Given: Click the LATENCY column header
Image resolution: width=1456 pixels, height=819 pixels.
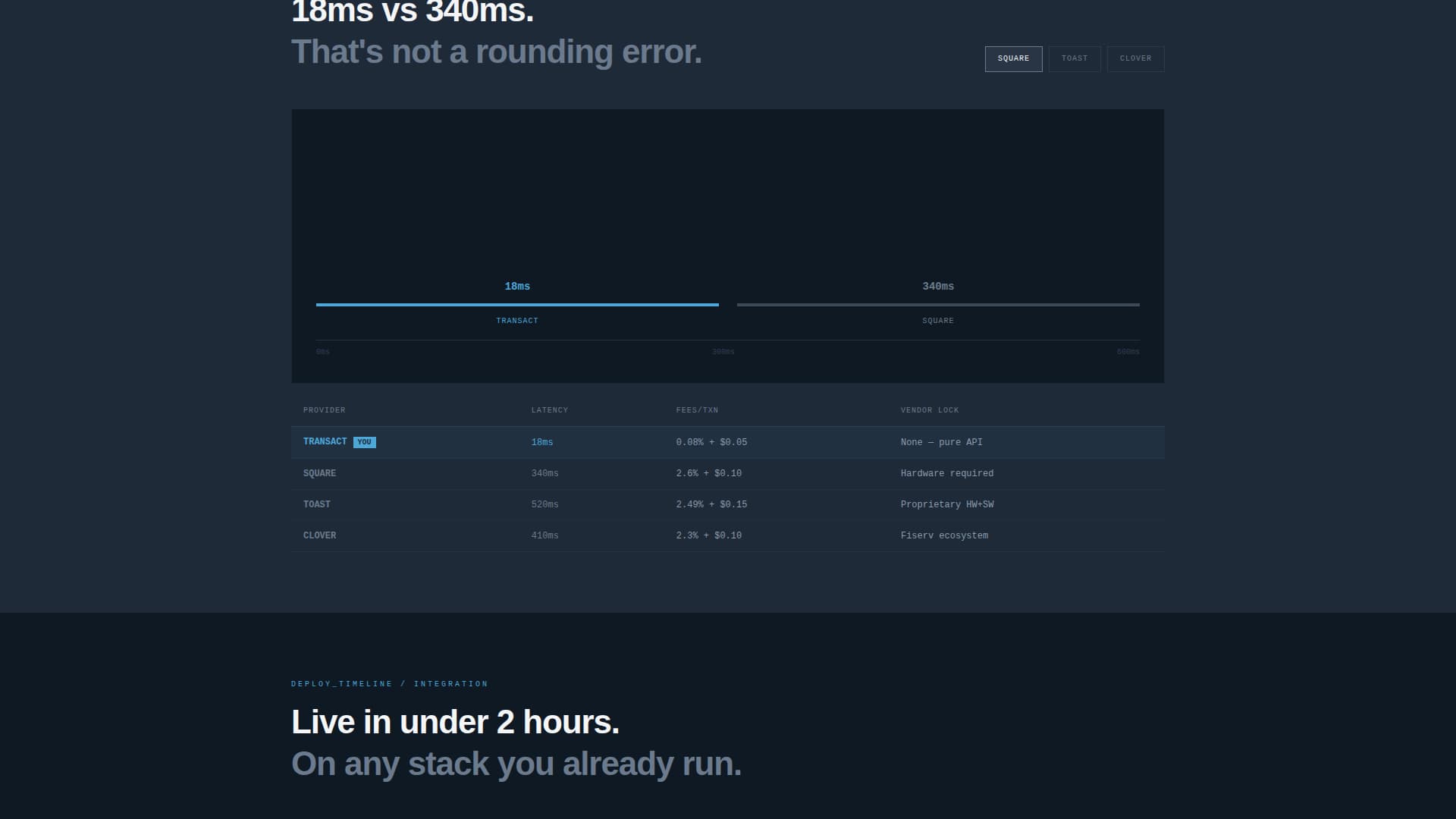Looking at the screenshot, I should click(549, 410).
